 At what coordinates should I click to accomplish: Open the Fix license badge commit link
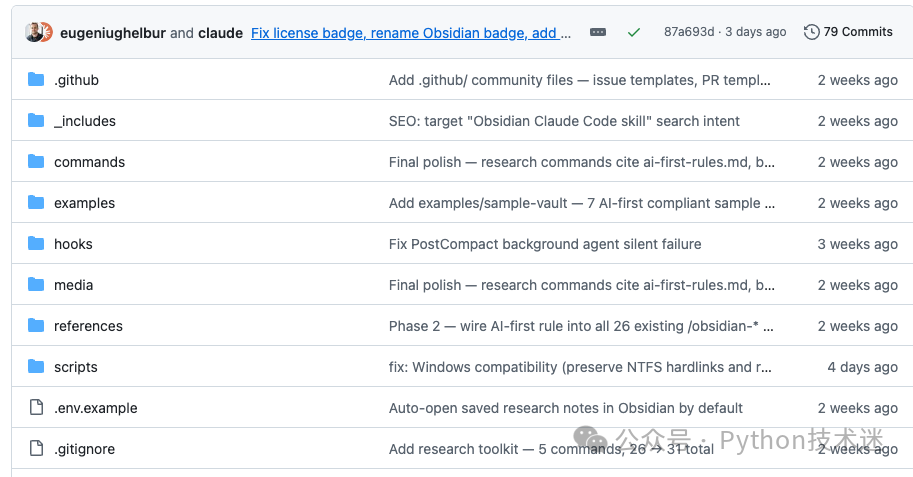tap(411, 33)
